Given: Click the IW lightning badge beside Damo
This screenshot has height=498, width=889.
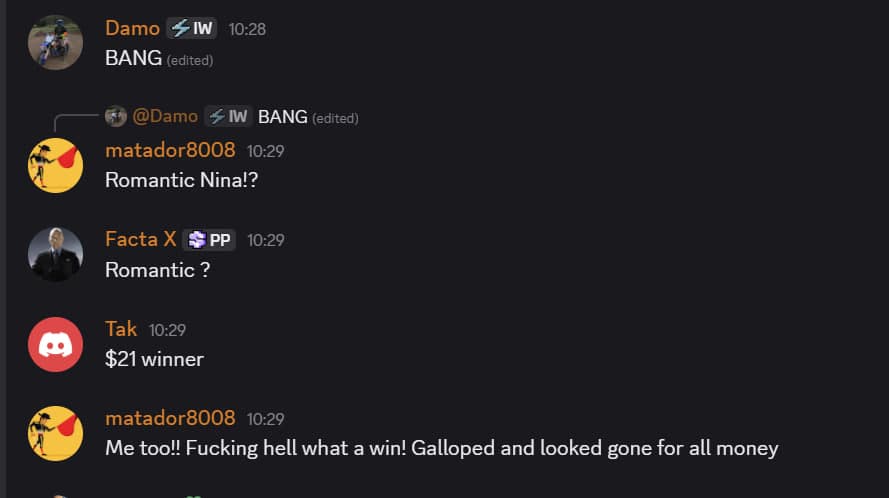Looking at the screenshot, I should pos(192,28).
